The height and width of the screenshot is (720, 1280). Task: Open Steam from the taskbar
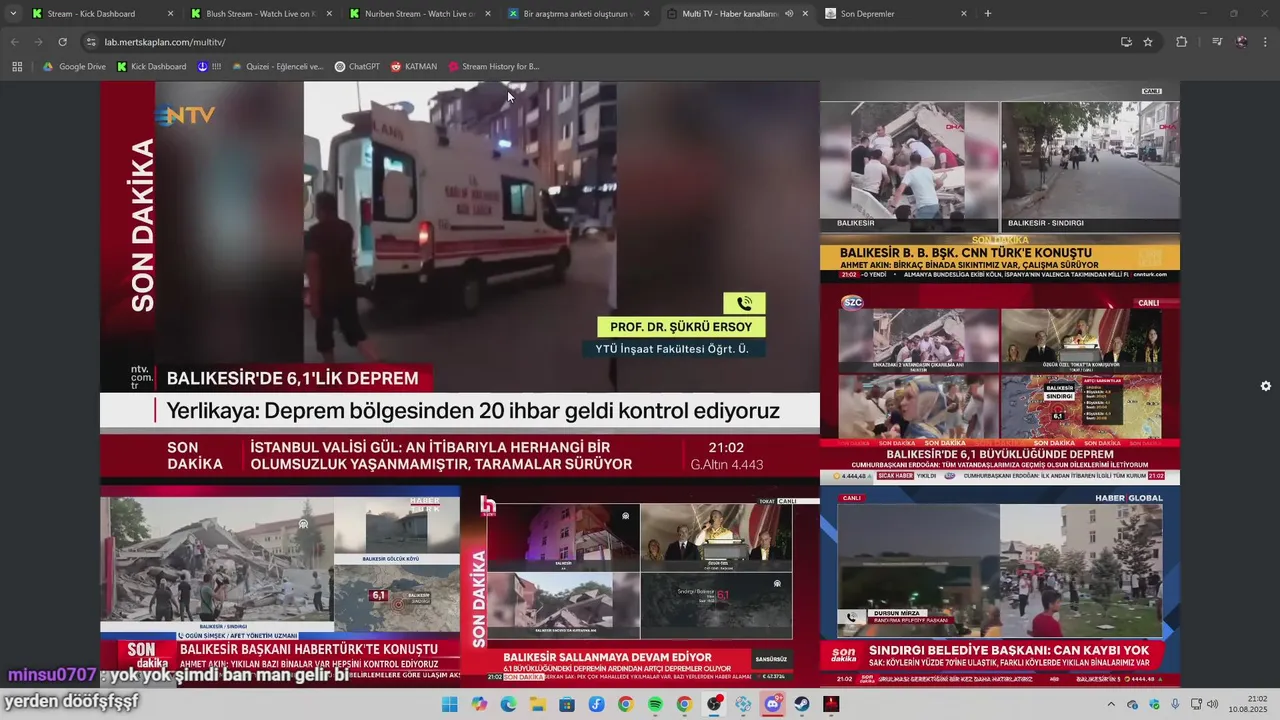pos(802,704)
